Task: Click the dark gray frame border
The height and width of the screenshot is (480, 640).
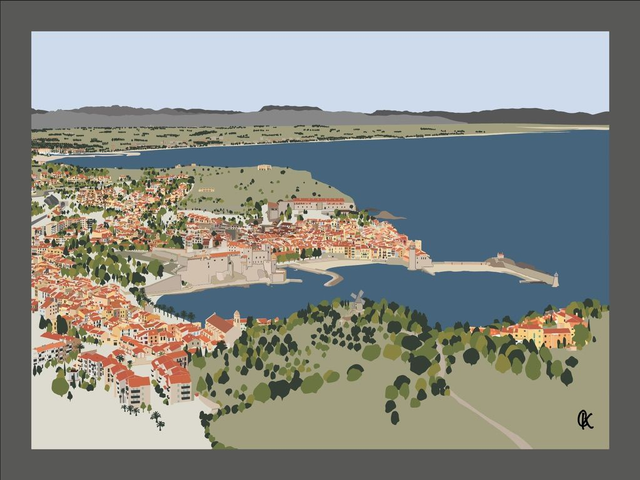Action: point(320,15)
